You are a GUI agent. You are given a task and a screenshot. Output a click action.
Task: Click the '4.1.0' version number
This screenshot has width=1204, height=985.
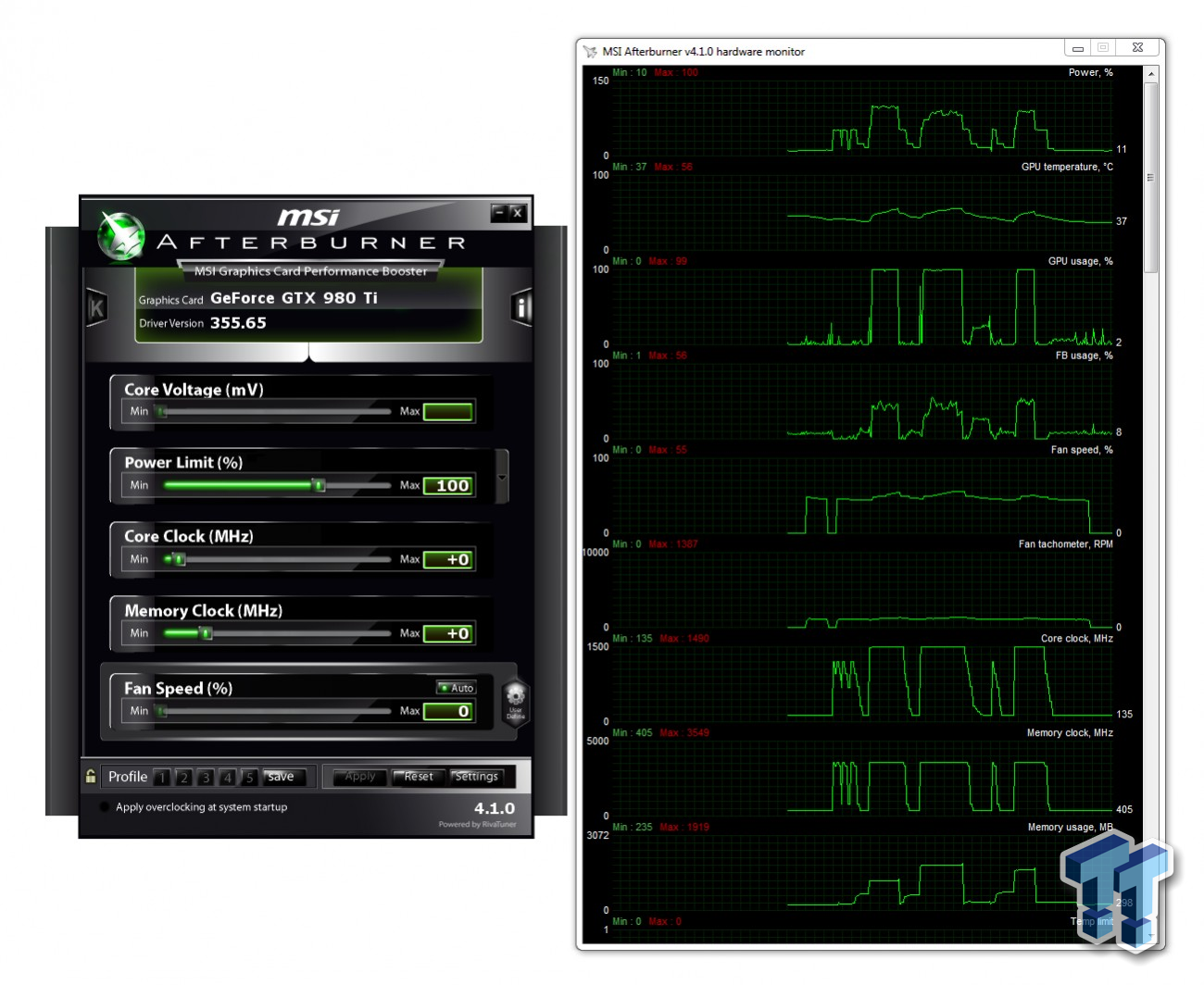click(495, 809)
